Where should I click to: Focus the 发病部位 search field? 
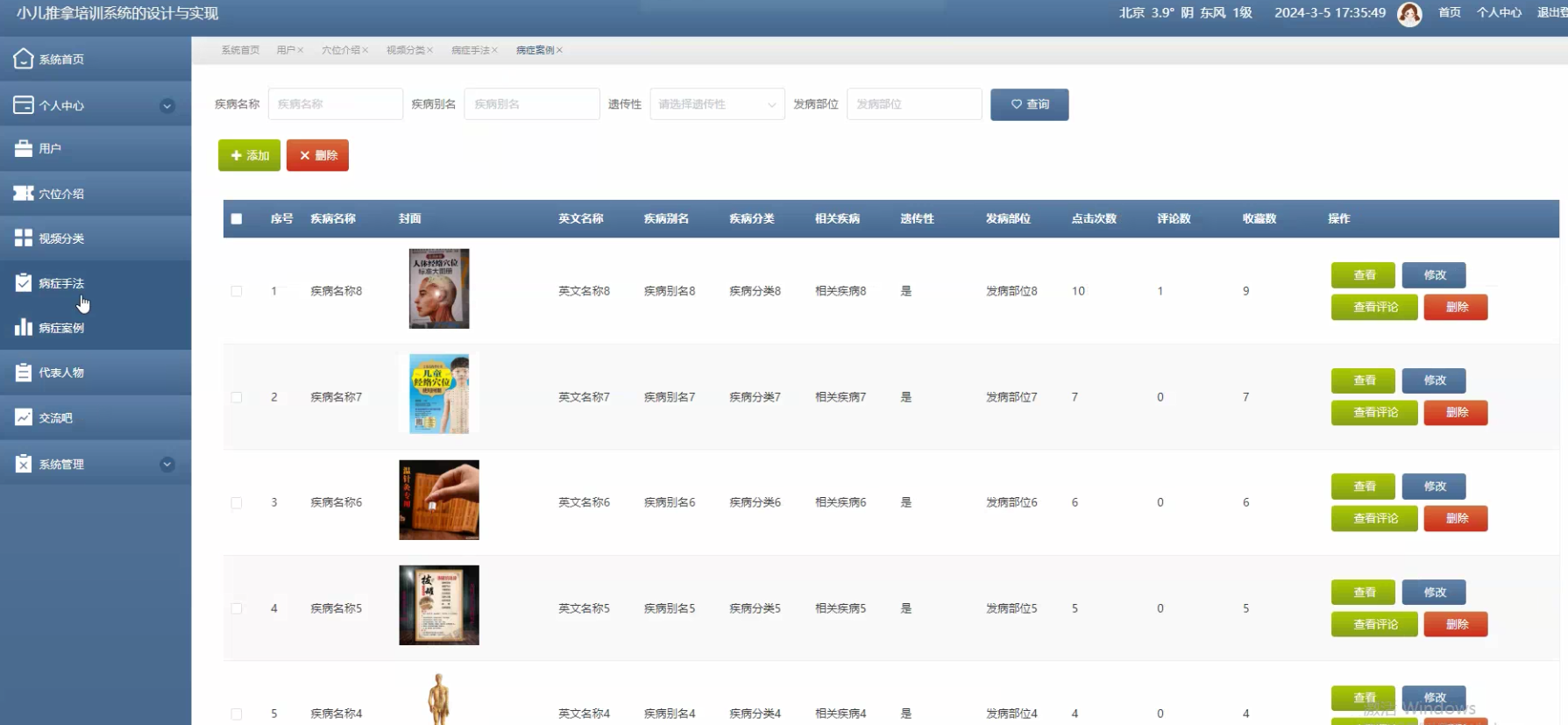coord(914,104)
